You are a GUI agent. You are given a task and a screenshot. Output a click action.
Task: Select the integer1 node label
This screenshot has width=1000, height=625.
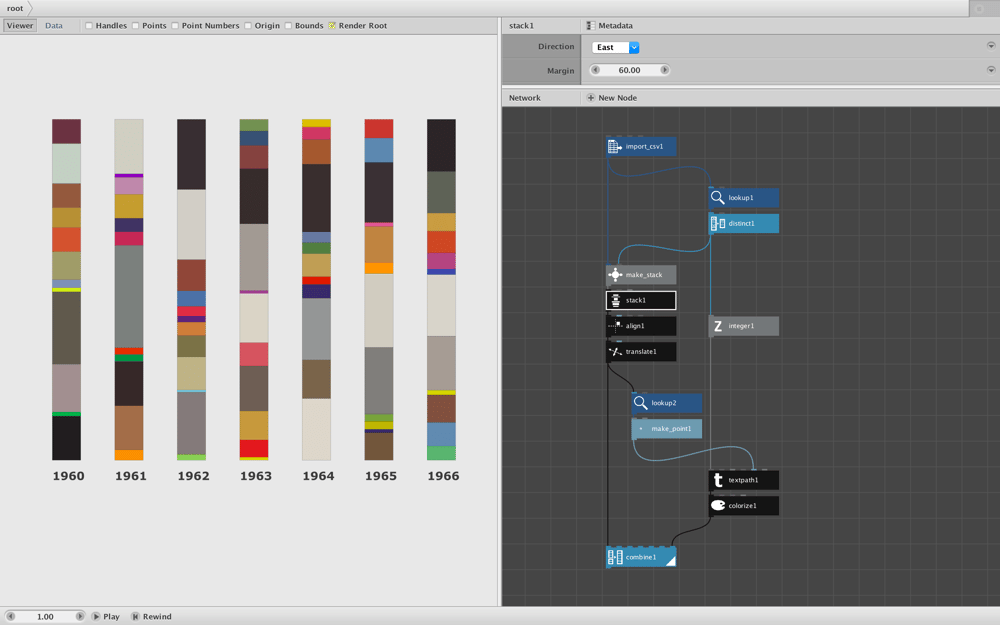pyautogui.click(x=741, y=326)
